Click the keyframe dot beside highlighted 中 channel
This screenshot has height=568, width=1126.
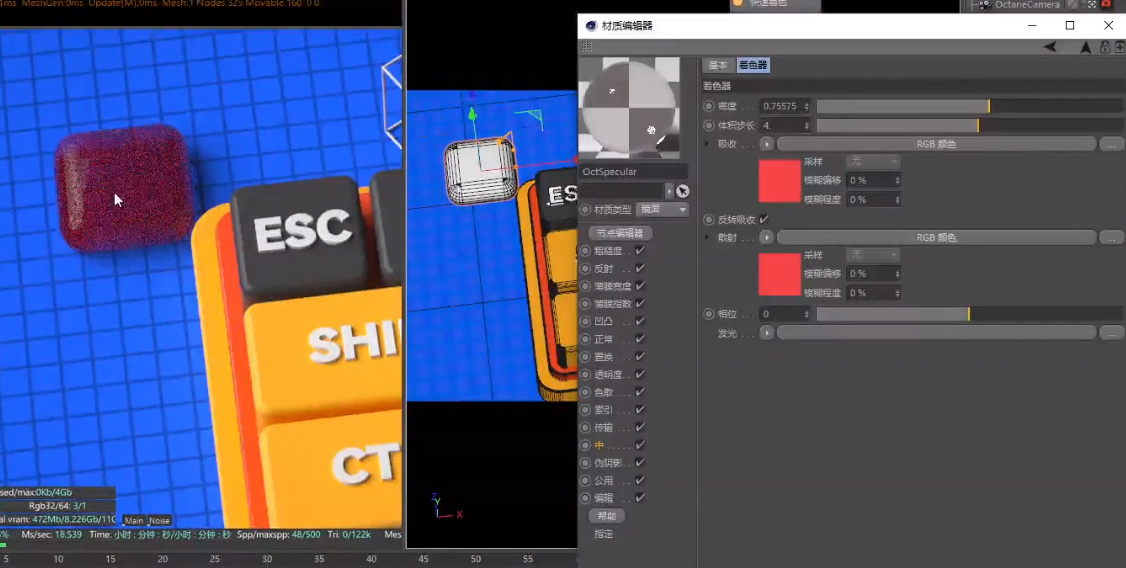585,445
